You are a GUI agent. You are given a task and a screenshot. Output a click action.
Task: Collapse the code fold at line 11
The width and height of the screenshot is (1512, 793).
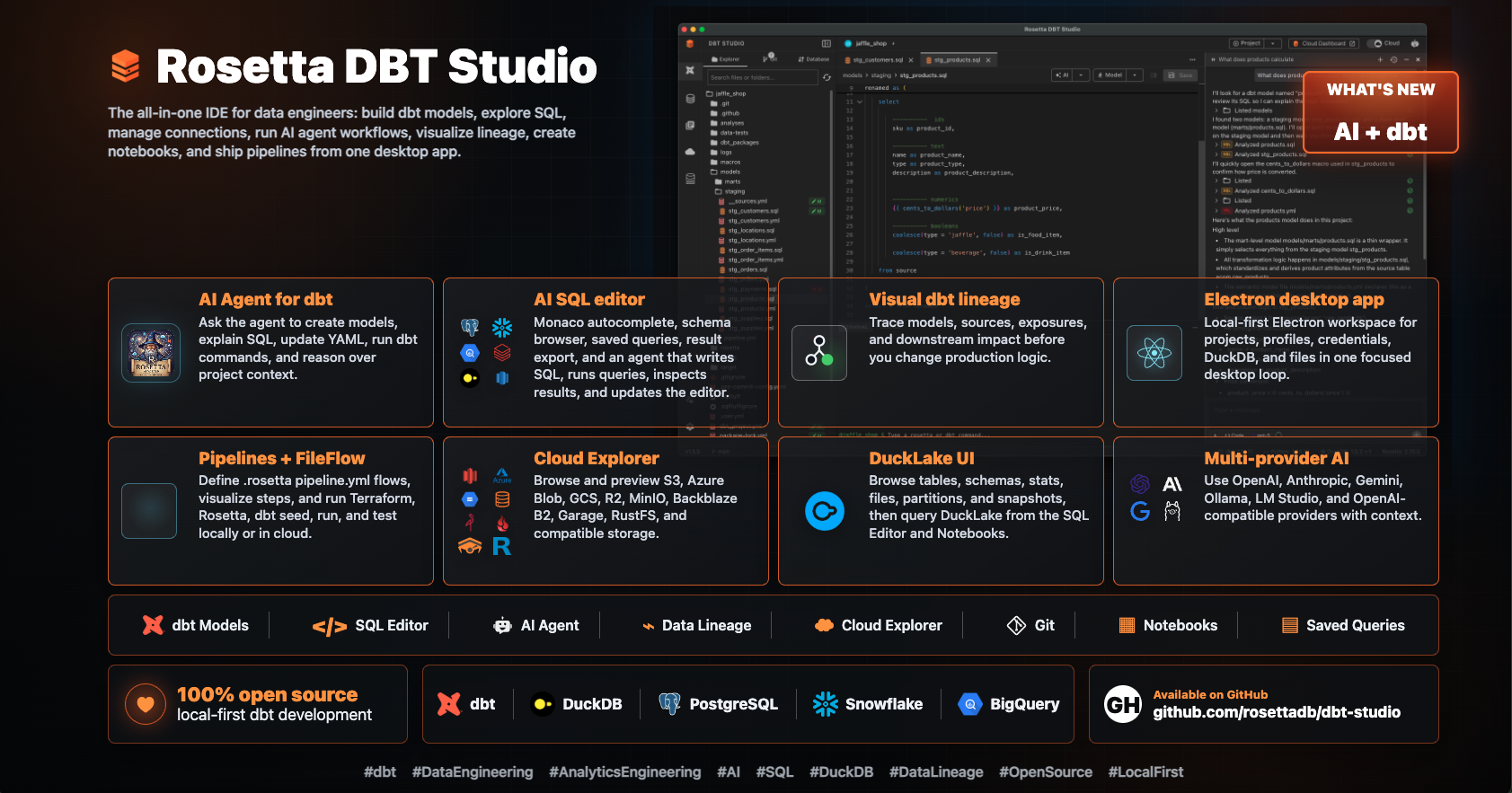(x=860, y=101)
